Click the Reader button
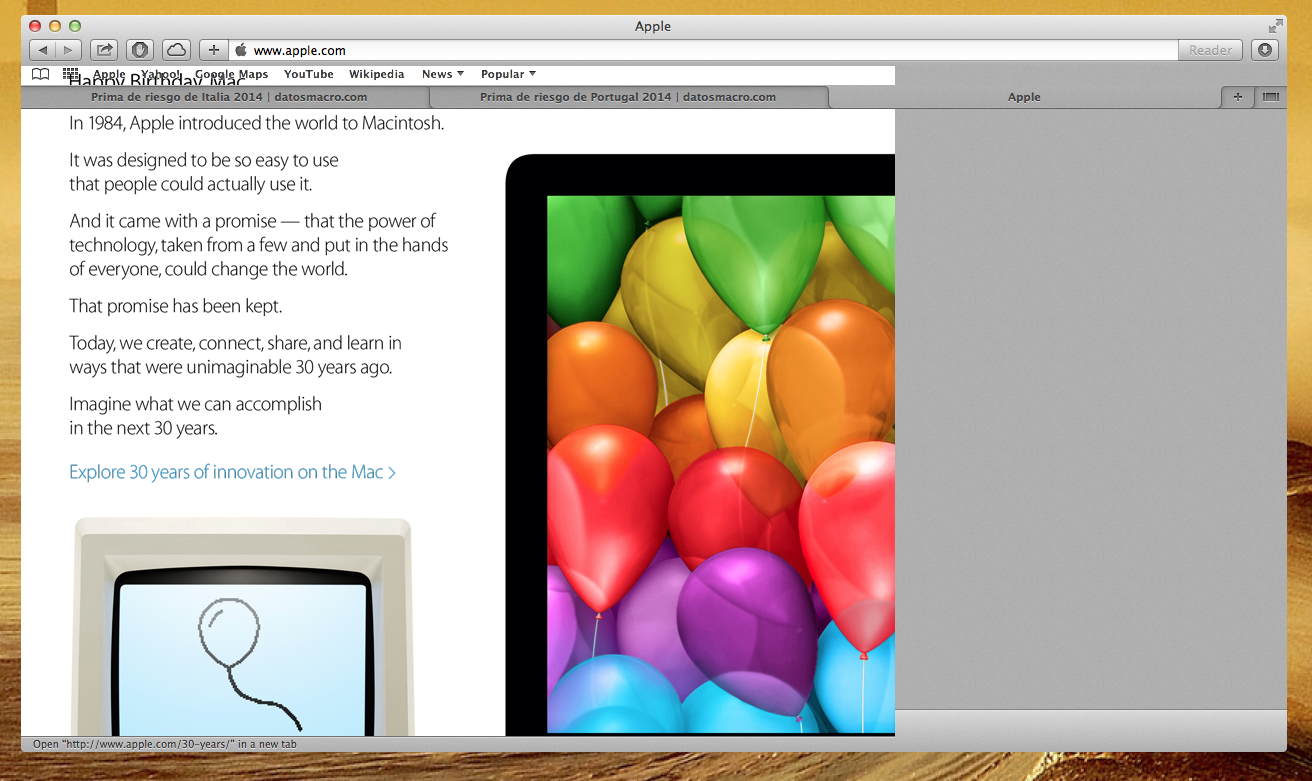This screenshot has width=1312, height=781. click(1211, 50)
